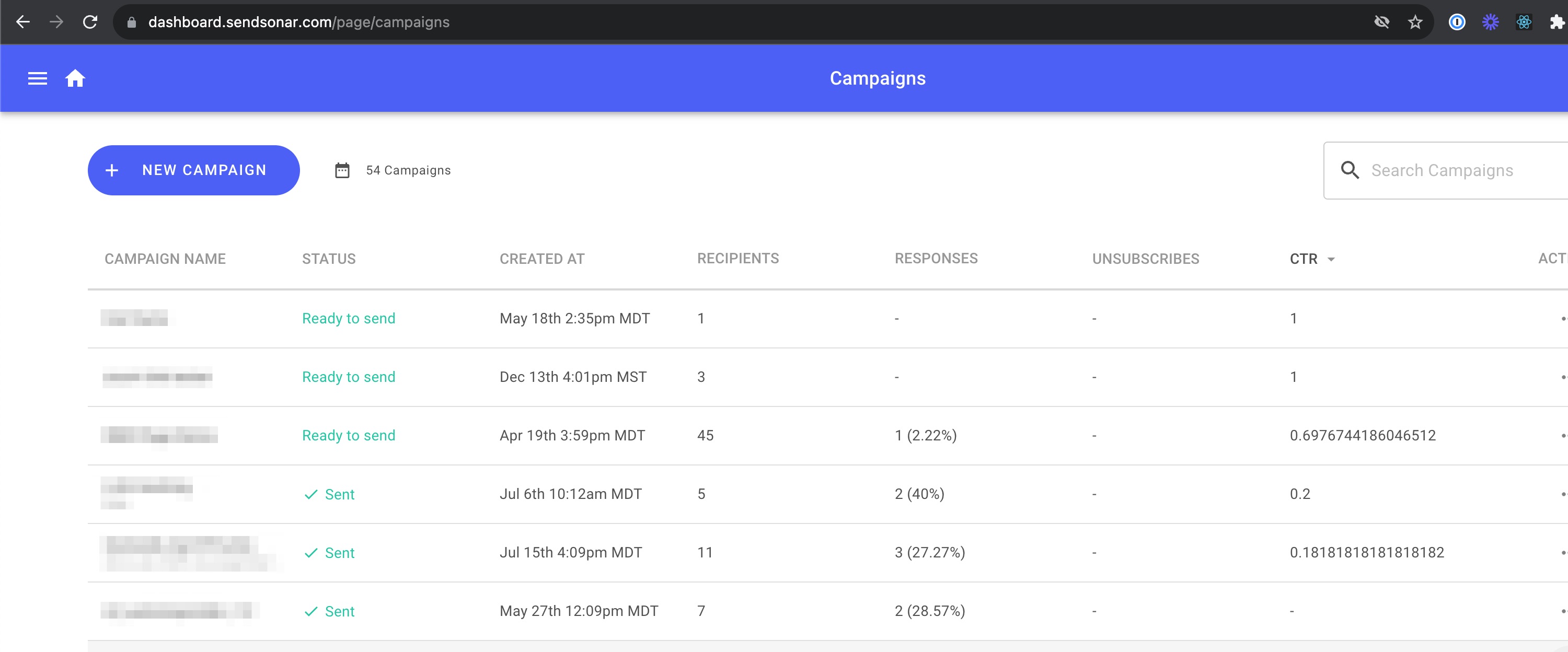The image size is (1568, 652).
Task: Bookmark this page with the star
Action: coord(1415,22)
